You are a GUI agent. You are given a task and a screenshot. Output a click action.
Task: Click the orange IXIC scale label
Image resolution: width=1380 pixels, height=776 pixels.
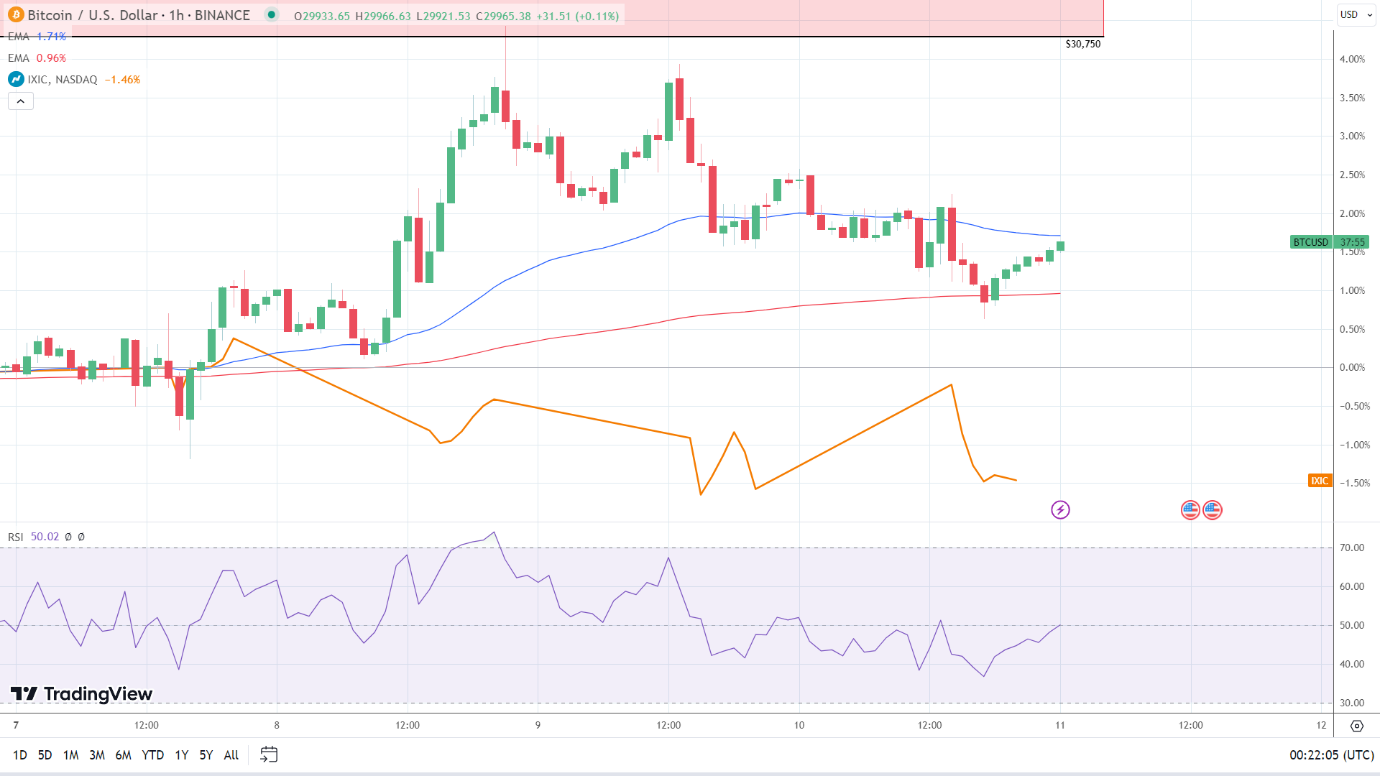[x=1320, y=481]
